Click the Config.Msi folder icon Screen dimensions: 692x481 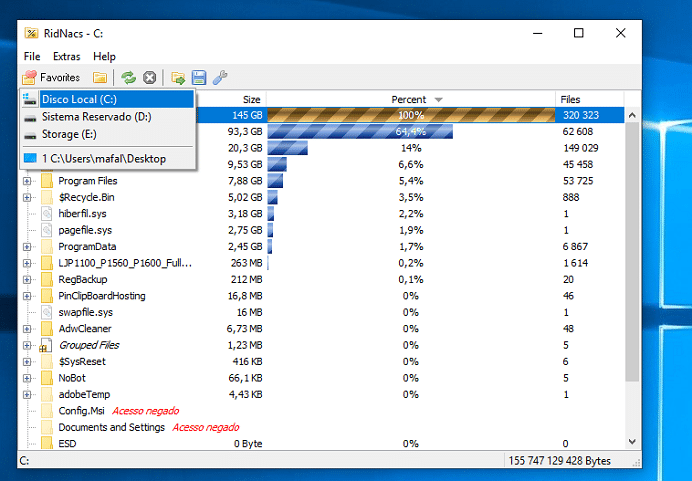click(47, 411)
